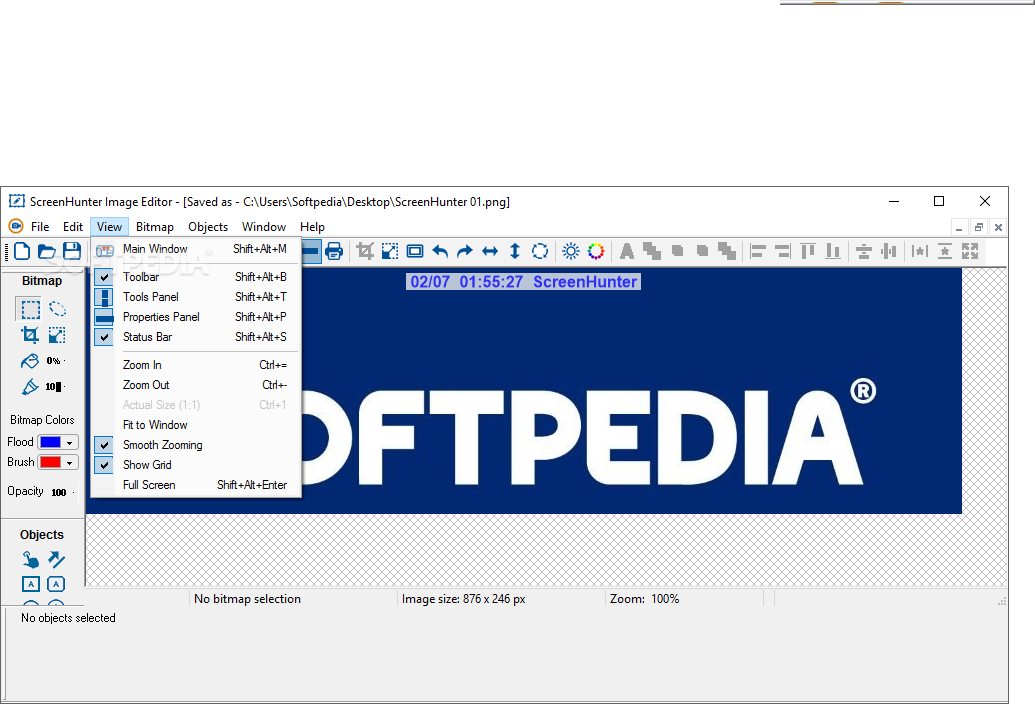Click the flood fill tolerance value 0%

(53, 361)
